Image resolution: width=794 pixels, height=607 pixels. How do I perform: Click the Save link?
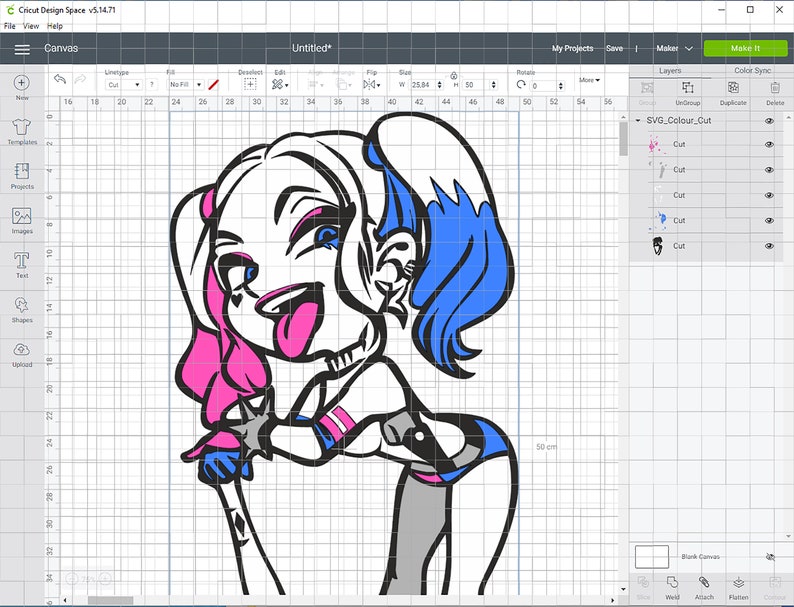614,48
